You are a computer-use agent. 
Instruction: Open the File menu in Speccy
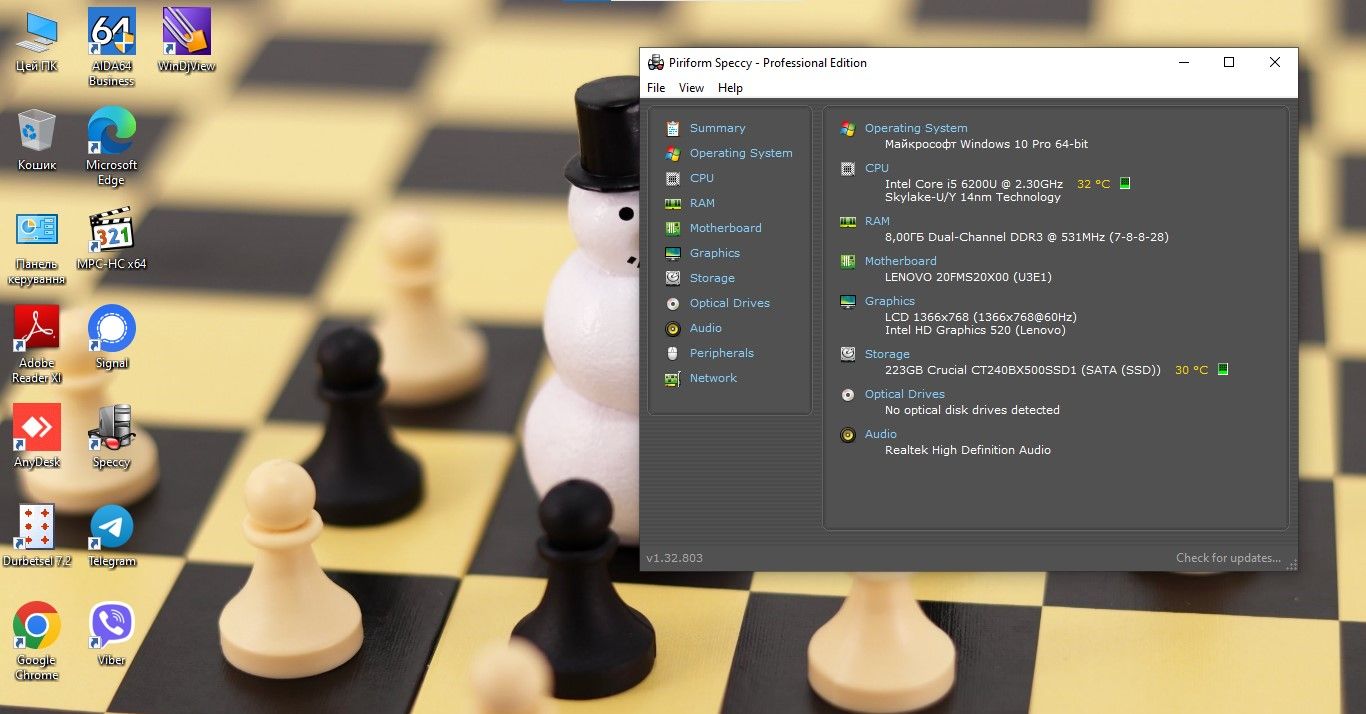pyautogui.click(x=656, y=88)
